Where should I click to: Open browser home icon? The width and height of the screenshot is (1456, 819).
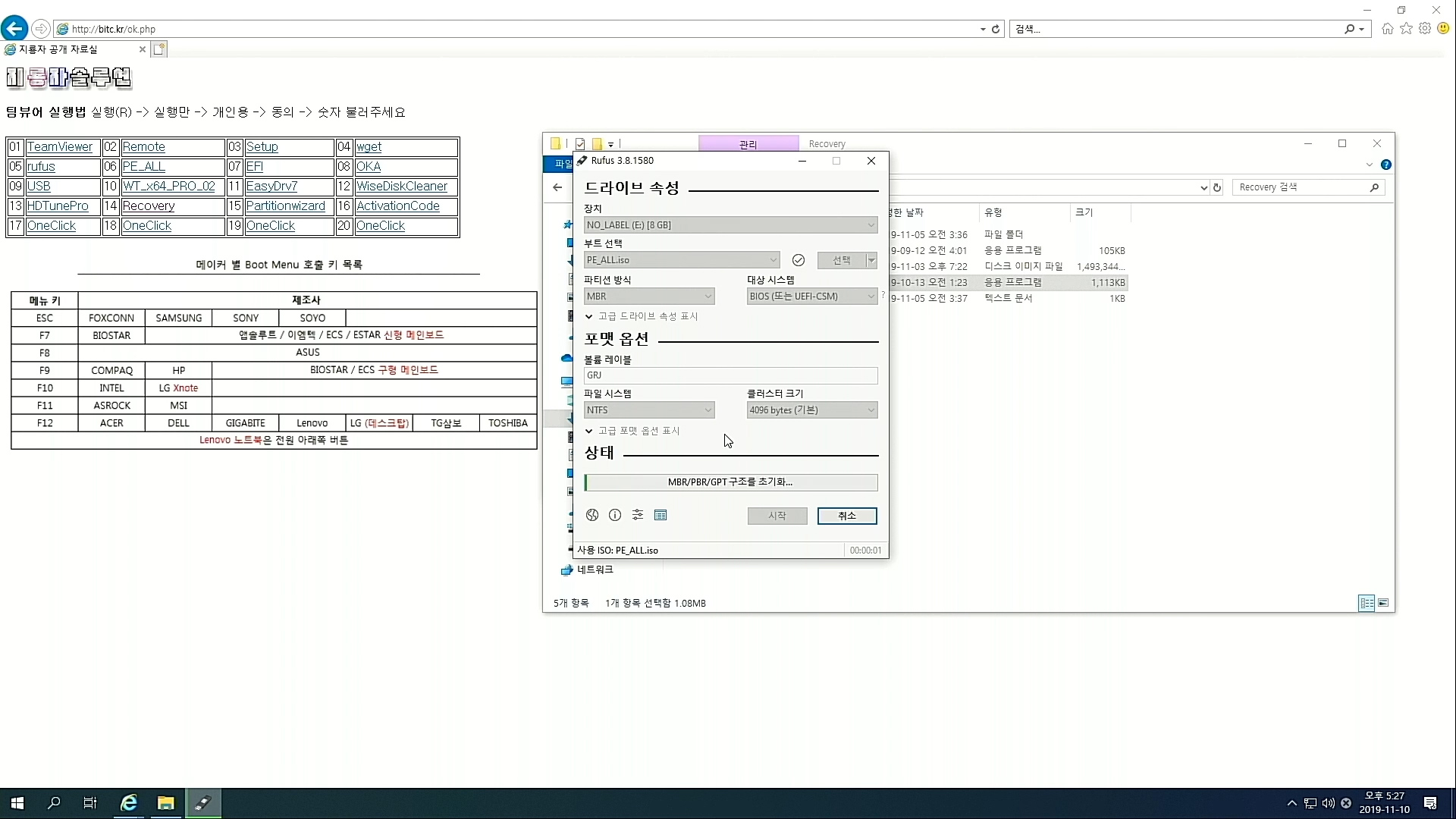(1387, 29)
